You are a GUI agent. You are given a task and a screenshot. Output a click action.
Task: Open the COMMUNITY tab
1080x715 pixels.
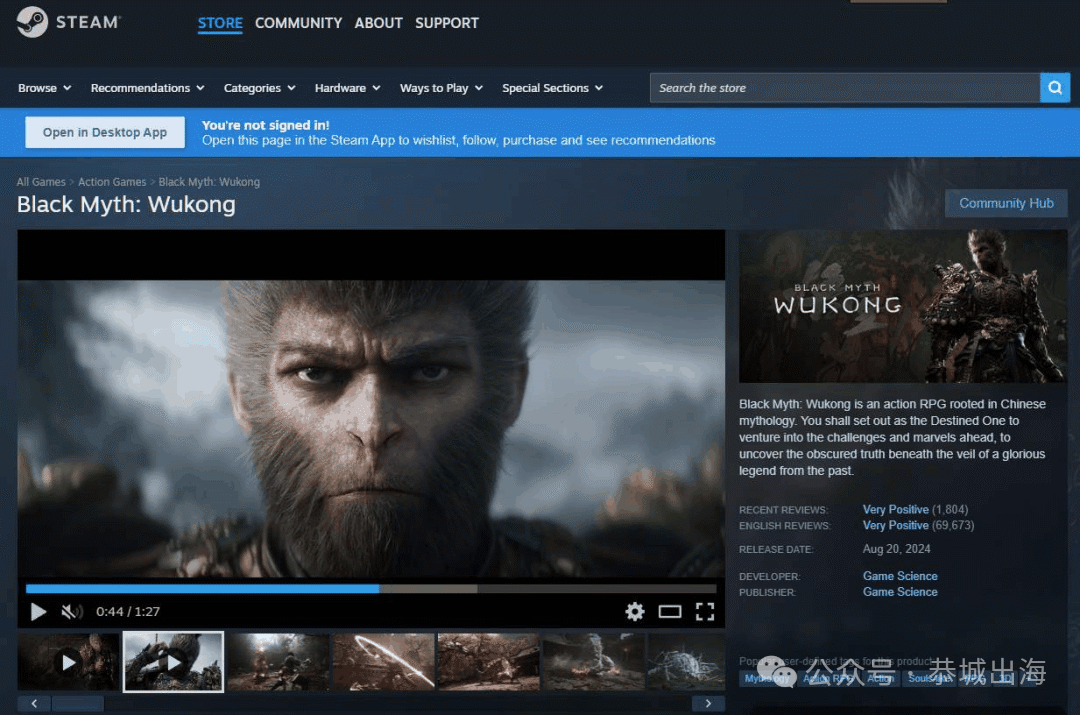298,23
